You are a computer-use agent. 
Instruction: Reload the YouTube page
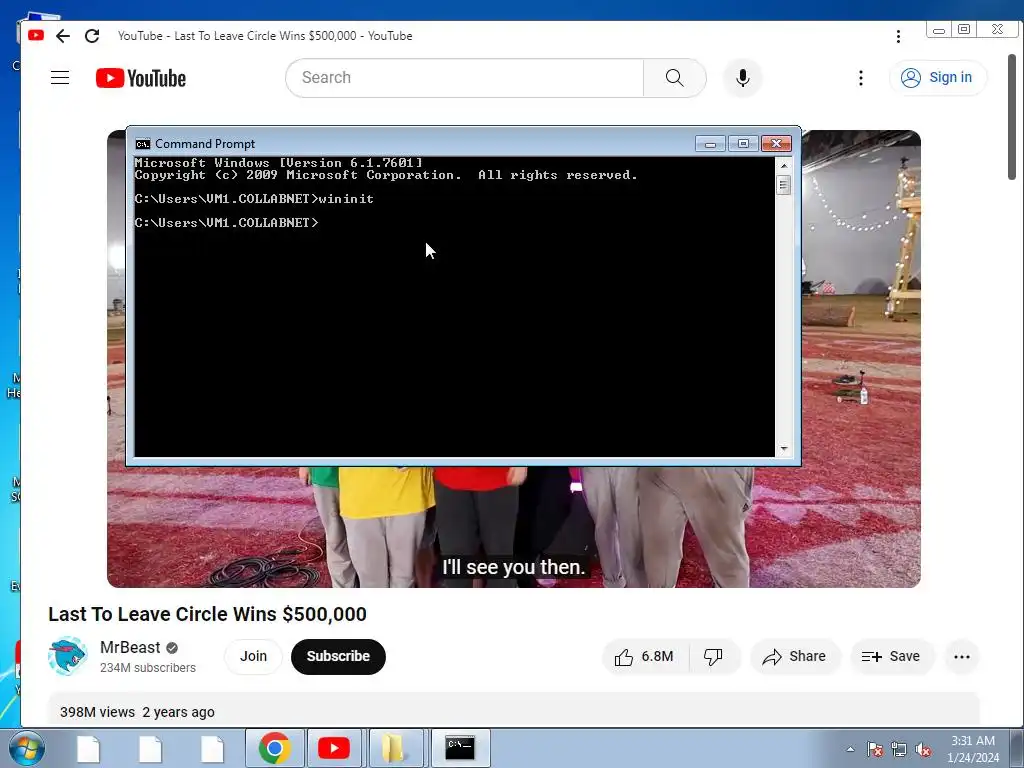(x=92, y=36)
